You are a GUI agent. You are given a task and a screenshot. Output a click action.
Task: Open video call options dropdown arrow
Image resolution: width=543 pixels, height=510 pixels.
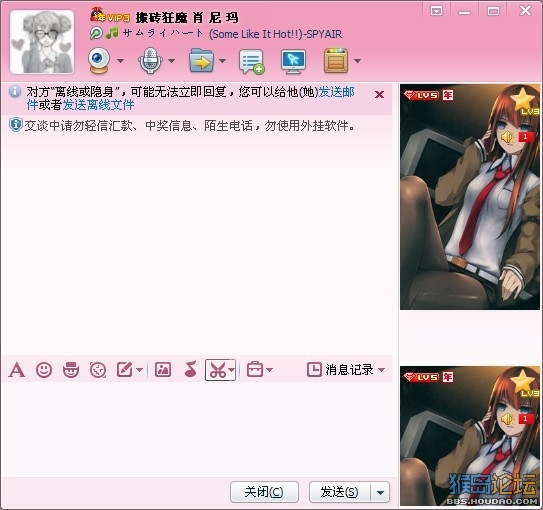(120, 61)
